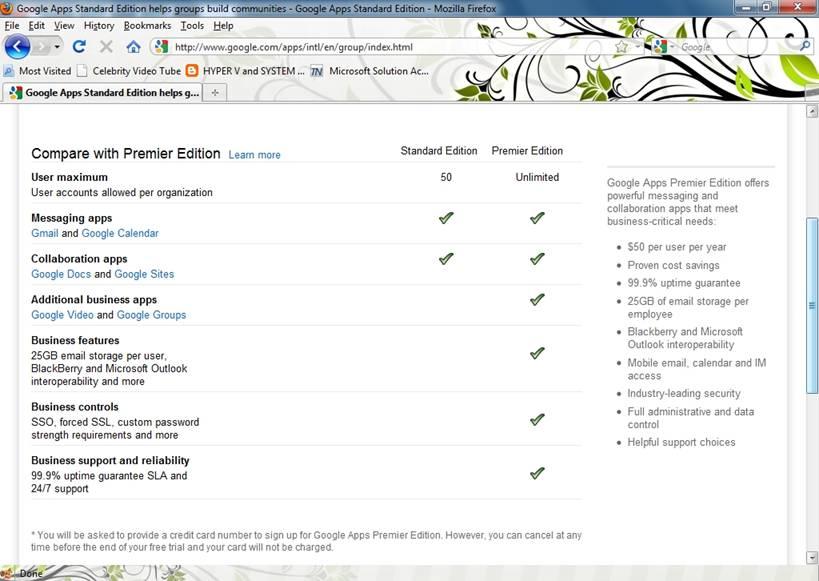Click the page scrollbar down arrow

pos(812,556)
